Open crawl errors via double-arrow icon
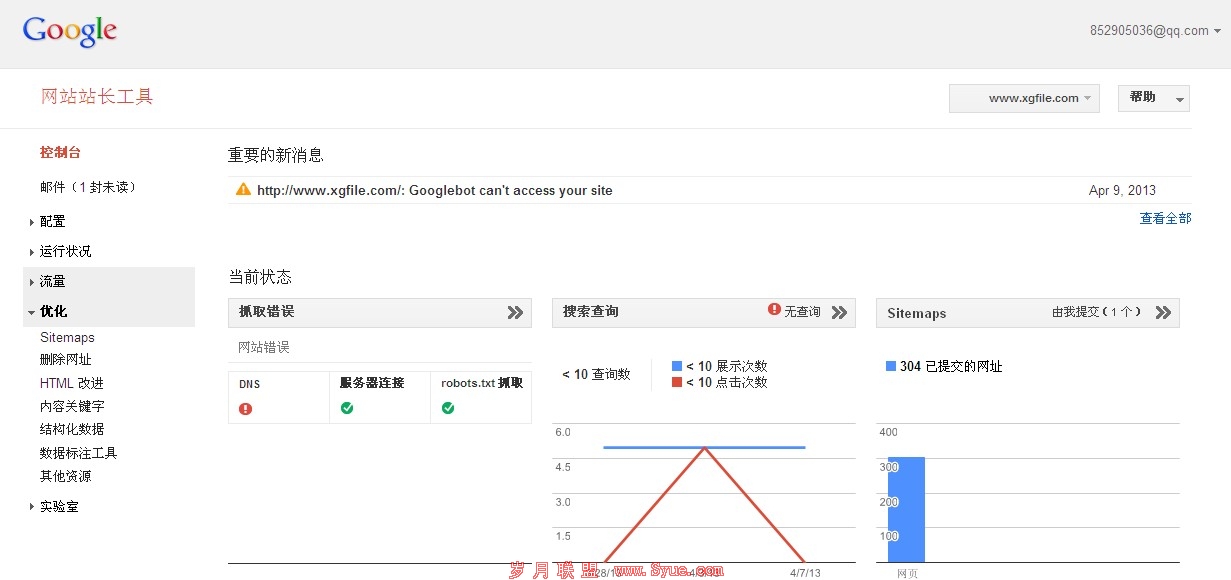The width and height of the screenshot is (1231, 580). coord(515,312)
